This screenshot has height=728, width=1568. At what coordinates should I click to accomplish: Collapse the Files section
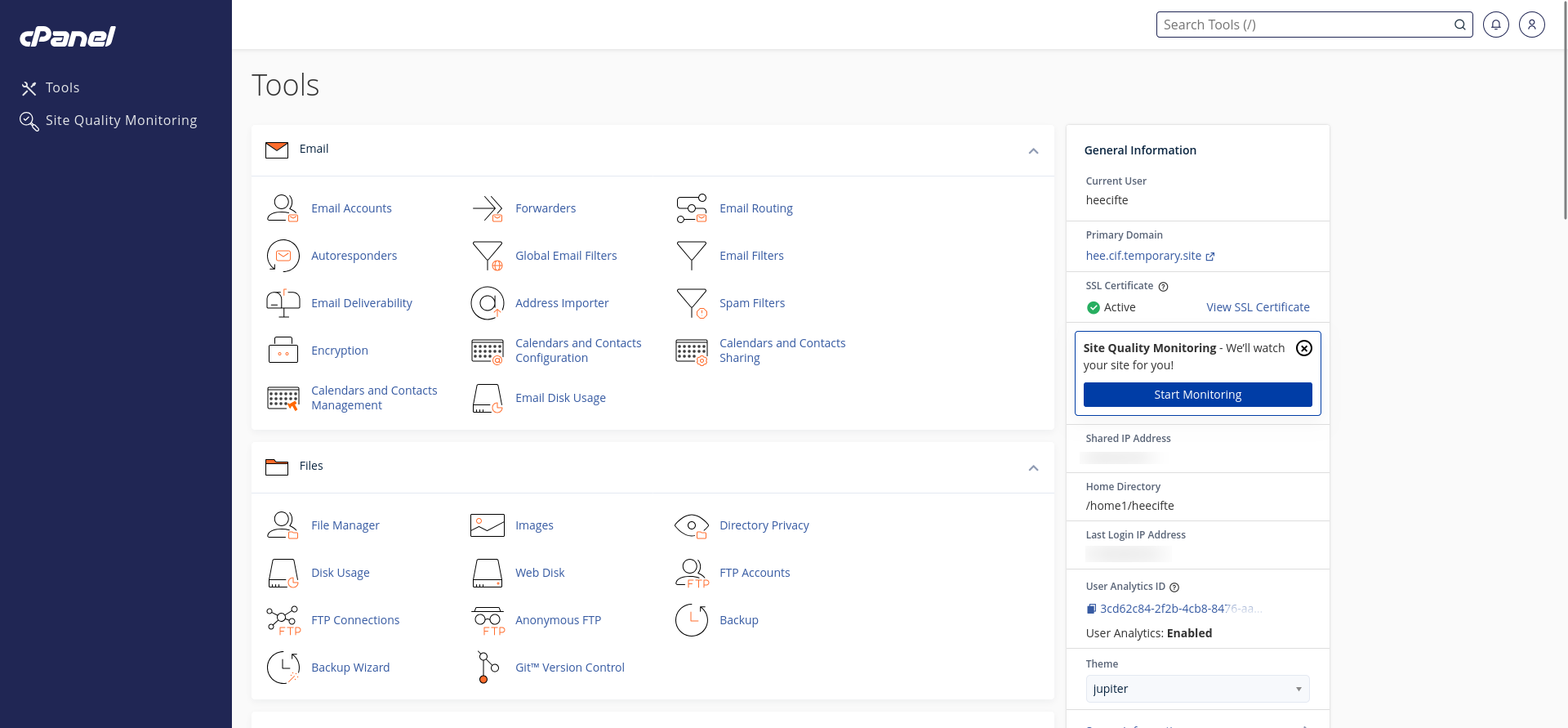(x=1033, y=468)
